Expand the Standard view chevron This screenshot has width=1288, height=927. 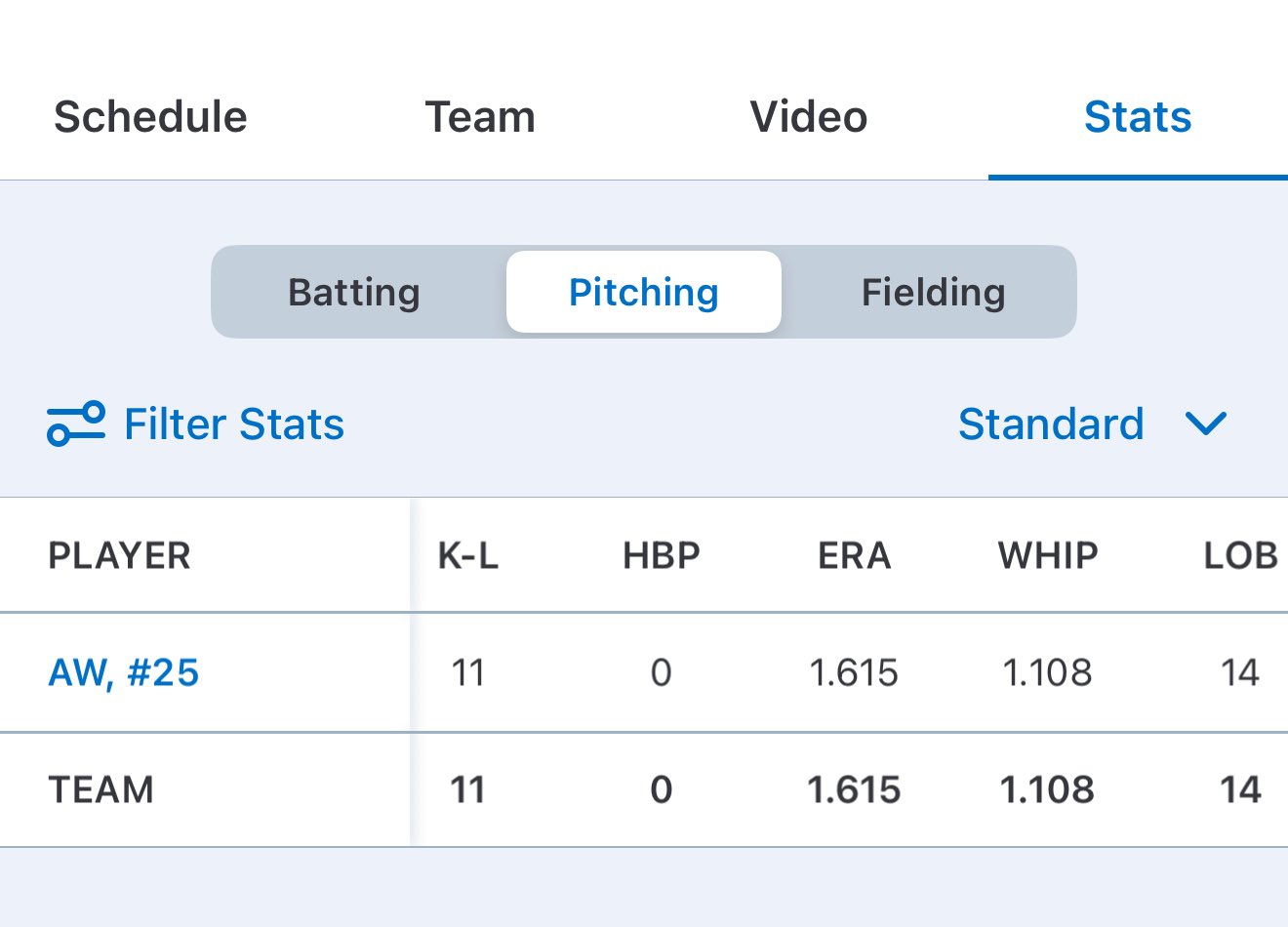tap(1205, 423)
